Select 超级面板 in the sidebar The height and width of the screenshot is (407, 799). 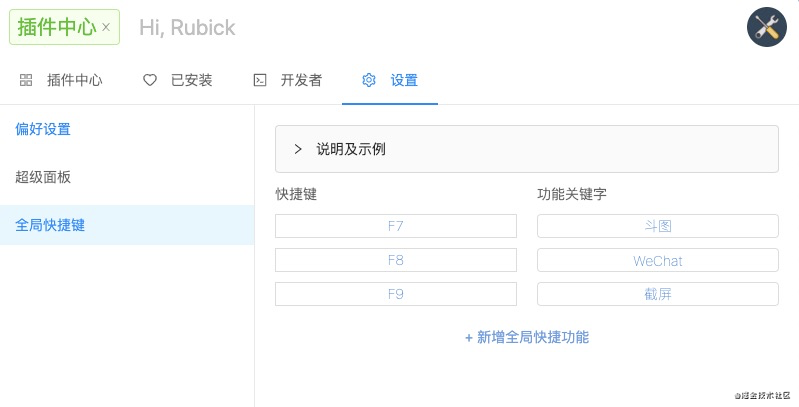[43, 177]
